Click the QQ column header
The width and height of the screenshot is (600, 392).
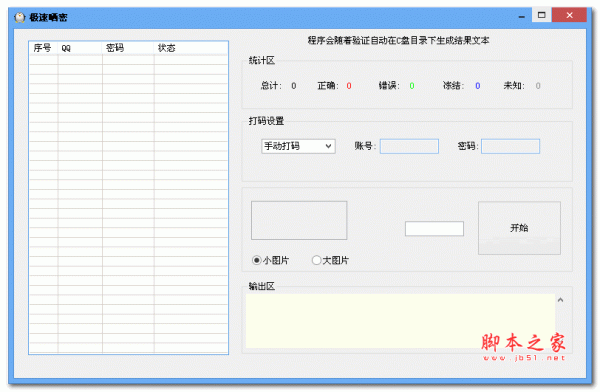80,48
